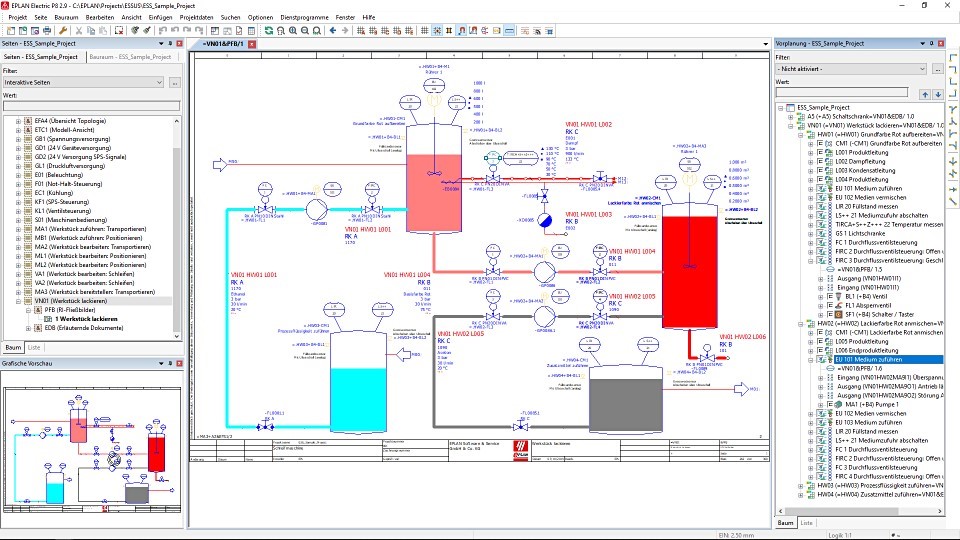
Task: Click the blue down arrow in Vorplanung
Action: 937,94
